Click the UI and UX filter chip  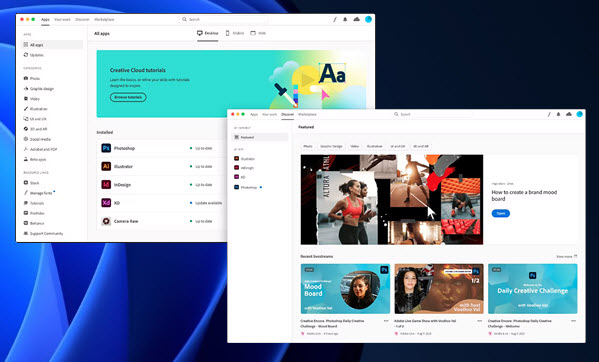(398, 146)
